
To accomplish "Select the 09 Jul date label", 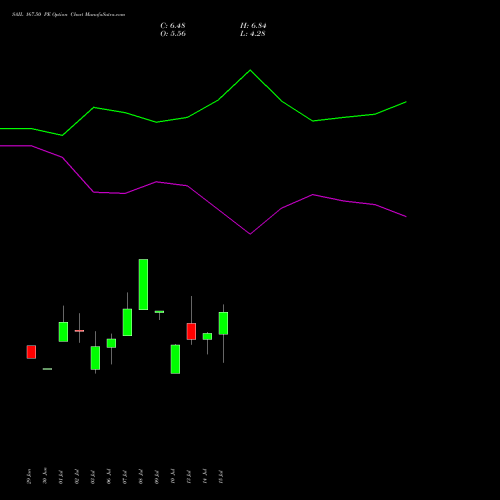I will [157, 477].
